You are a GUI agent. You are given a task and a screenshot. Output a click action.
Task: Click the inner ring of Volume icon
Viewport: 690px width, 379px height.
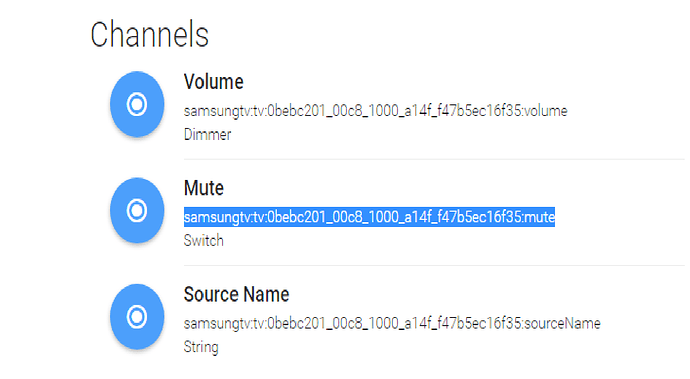coord(137,104)
